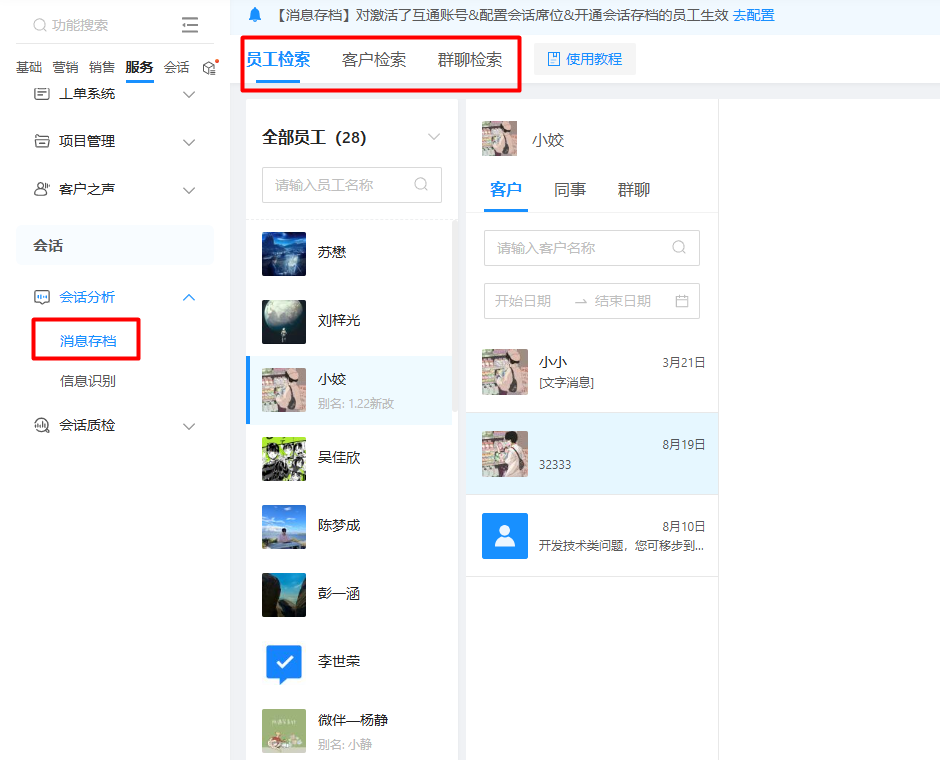Image resolution: width=940 pixels, height=760 pixels.
Task: Expand the 会话质检 menu chevron
Action: click(189, 426)
